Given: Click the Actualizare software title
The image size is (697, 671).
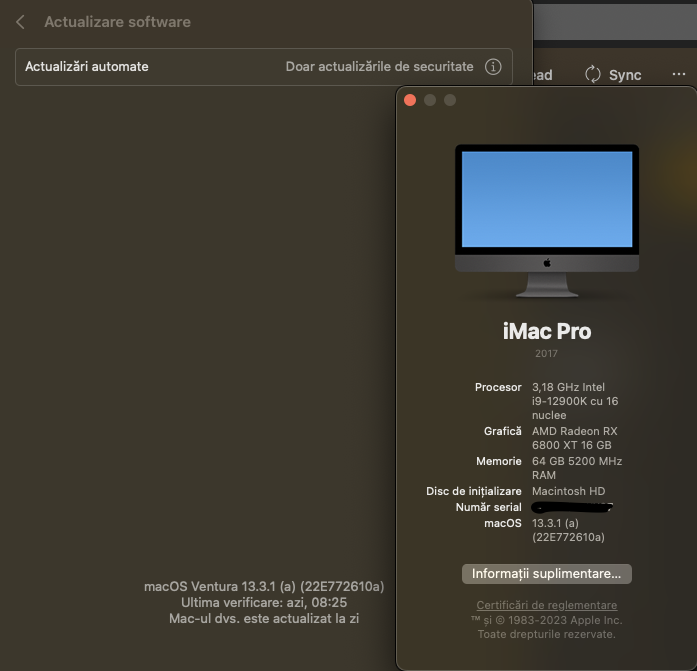Looking at the screenshot, I should pos(117,22).
